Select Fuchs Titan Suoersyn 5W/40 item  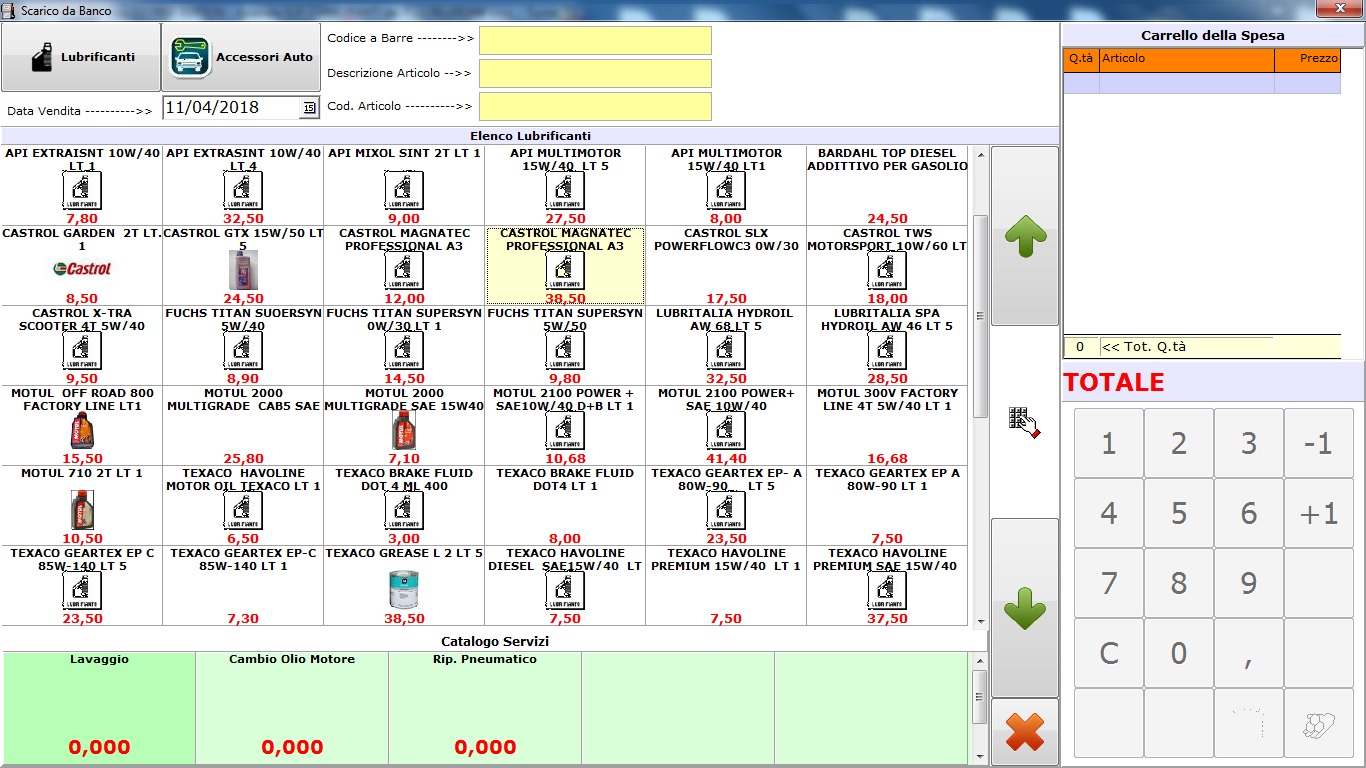click(243, 346)
